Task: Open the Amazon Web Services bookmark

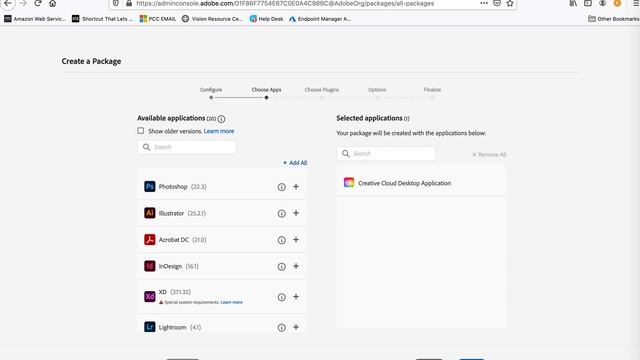Action: click(35, 19)
